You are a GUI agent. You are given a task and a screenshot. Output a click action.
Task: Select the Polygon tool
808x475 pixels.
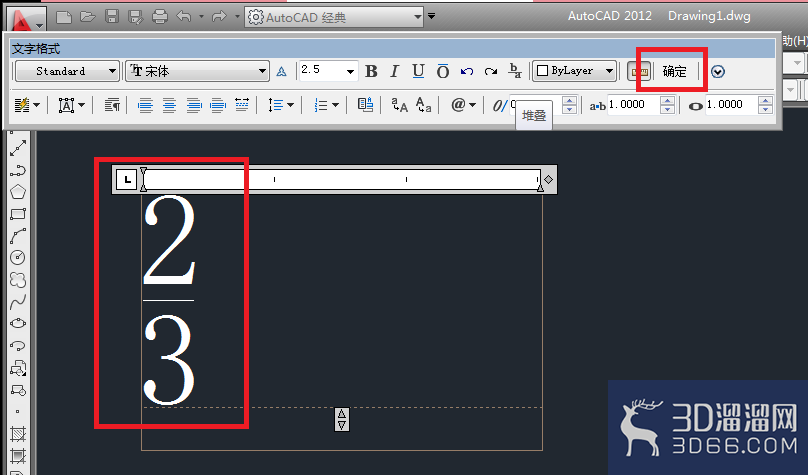point(18,192)
